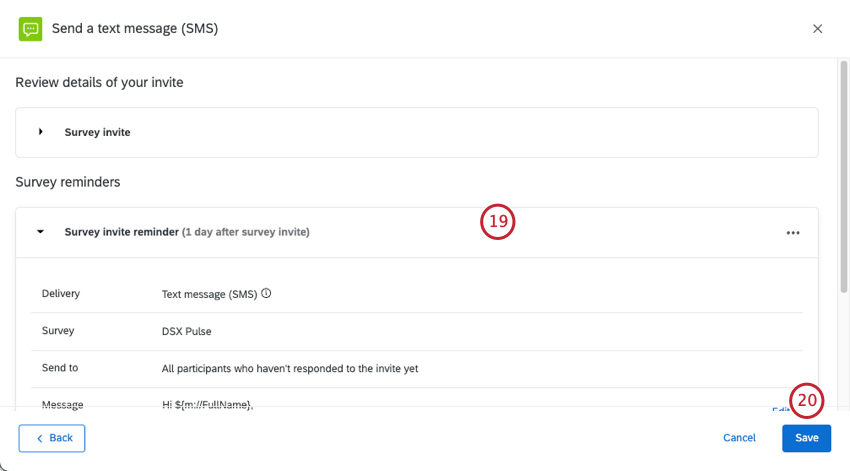The width and height of the screenshot is (850, 471).
Task: Click the Send to participants description
Action: click(289, 368)
